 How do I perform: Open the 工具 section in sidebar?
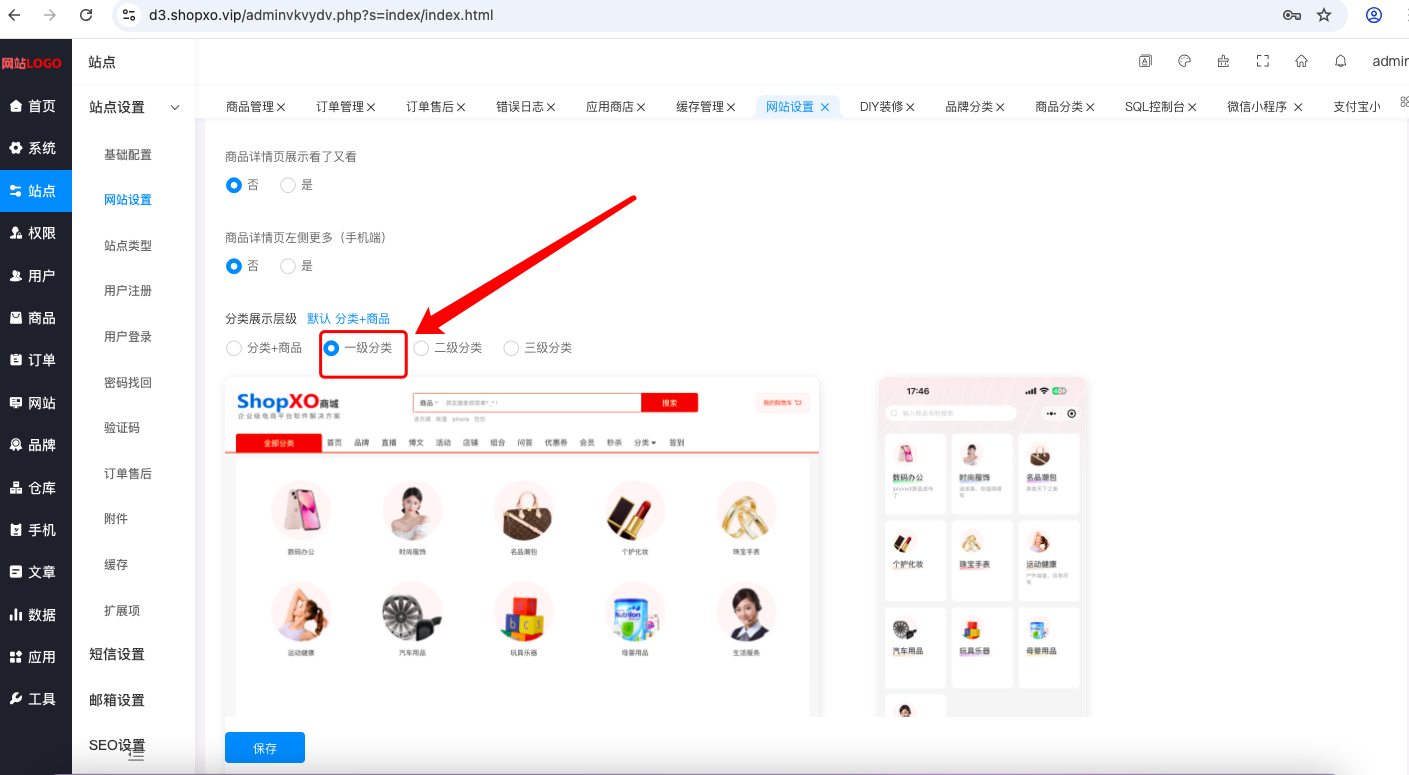tap(36, 699)
